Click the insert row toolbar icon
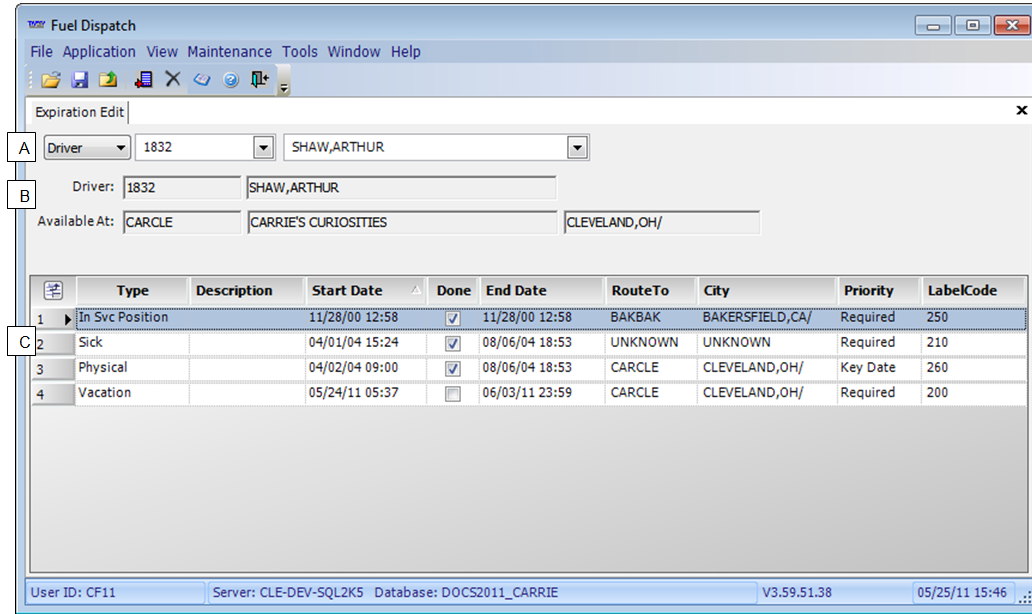This screenshot has height=614, width=1032. (143, 80)
